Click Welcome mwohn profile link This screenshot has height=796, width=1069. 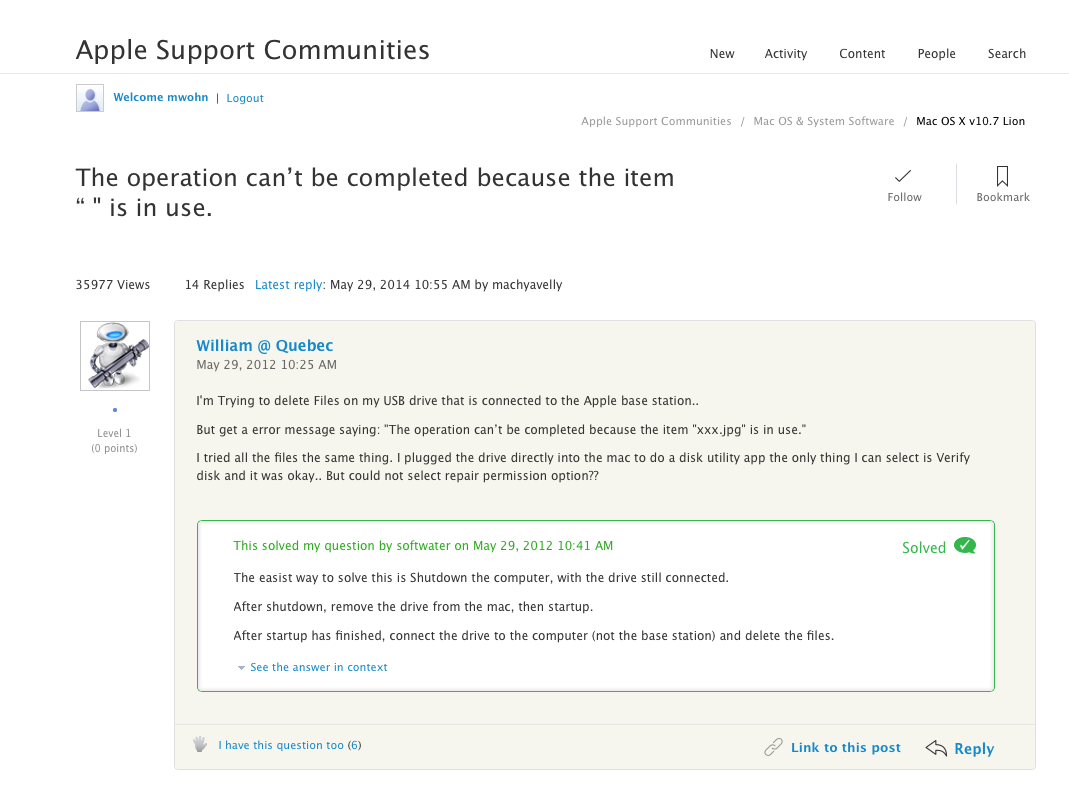161,97
